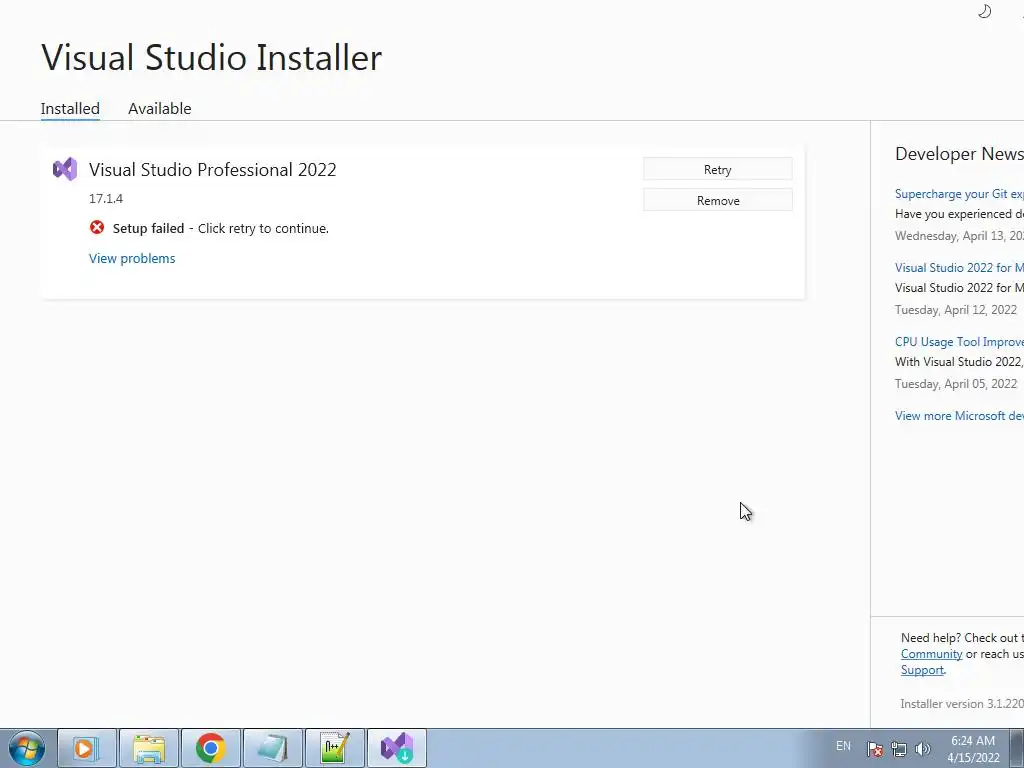Click the Installer version text

[x=961, y=704]
